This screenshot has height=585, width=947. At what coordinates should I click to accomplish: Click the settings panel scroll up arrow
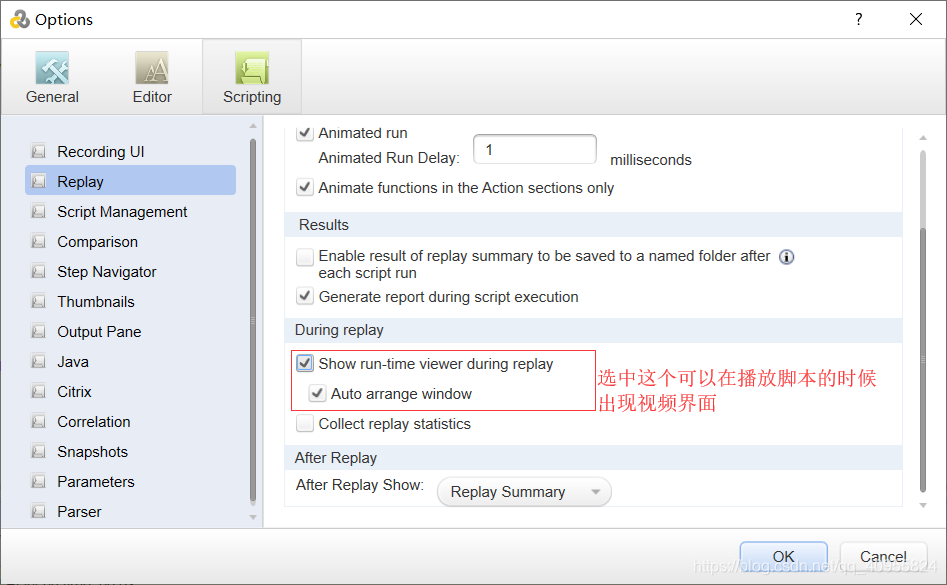[923, 138]
